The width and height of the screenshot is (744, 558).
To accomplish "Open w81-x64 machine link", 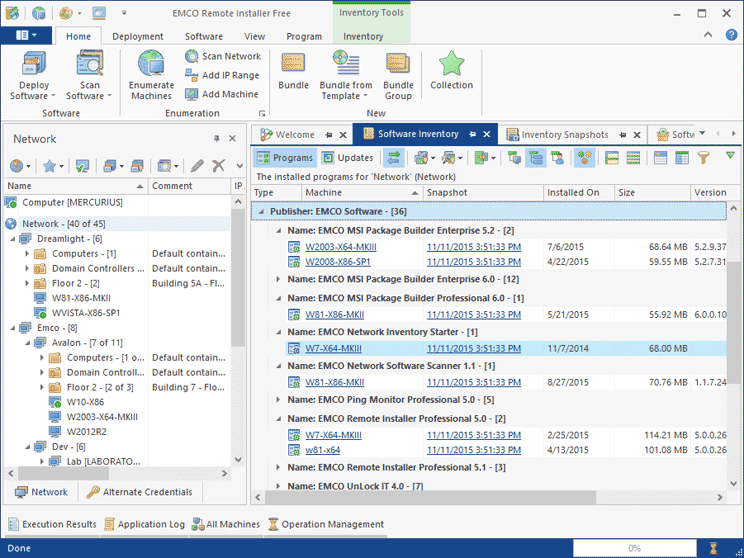I will (x=323, y=450).
